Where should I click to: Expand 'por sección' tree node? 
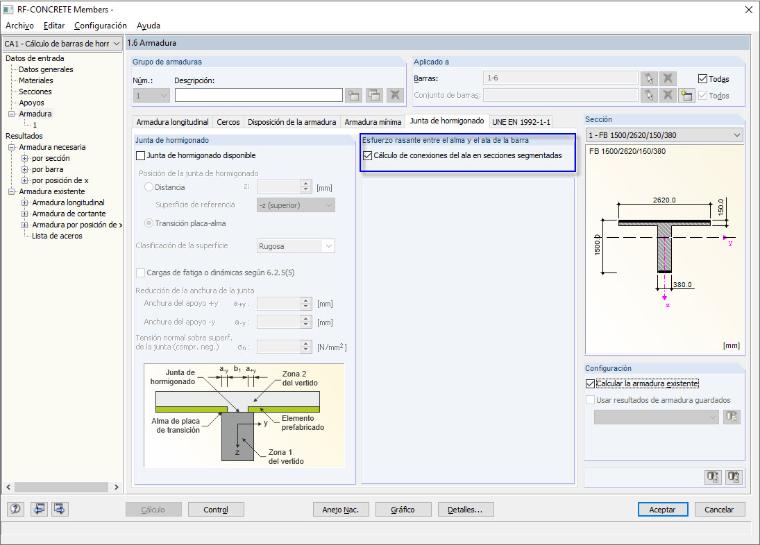tap(25, 158)
